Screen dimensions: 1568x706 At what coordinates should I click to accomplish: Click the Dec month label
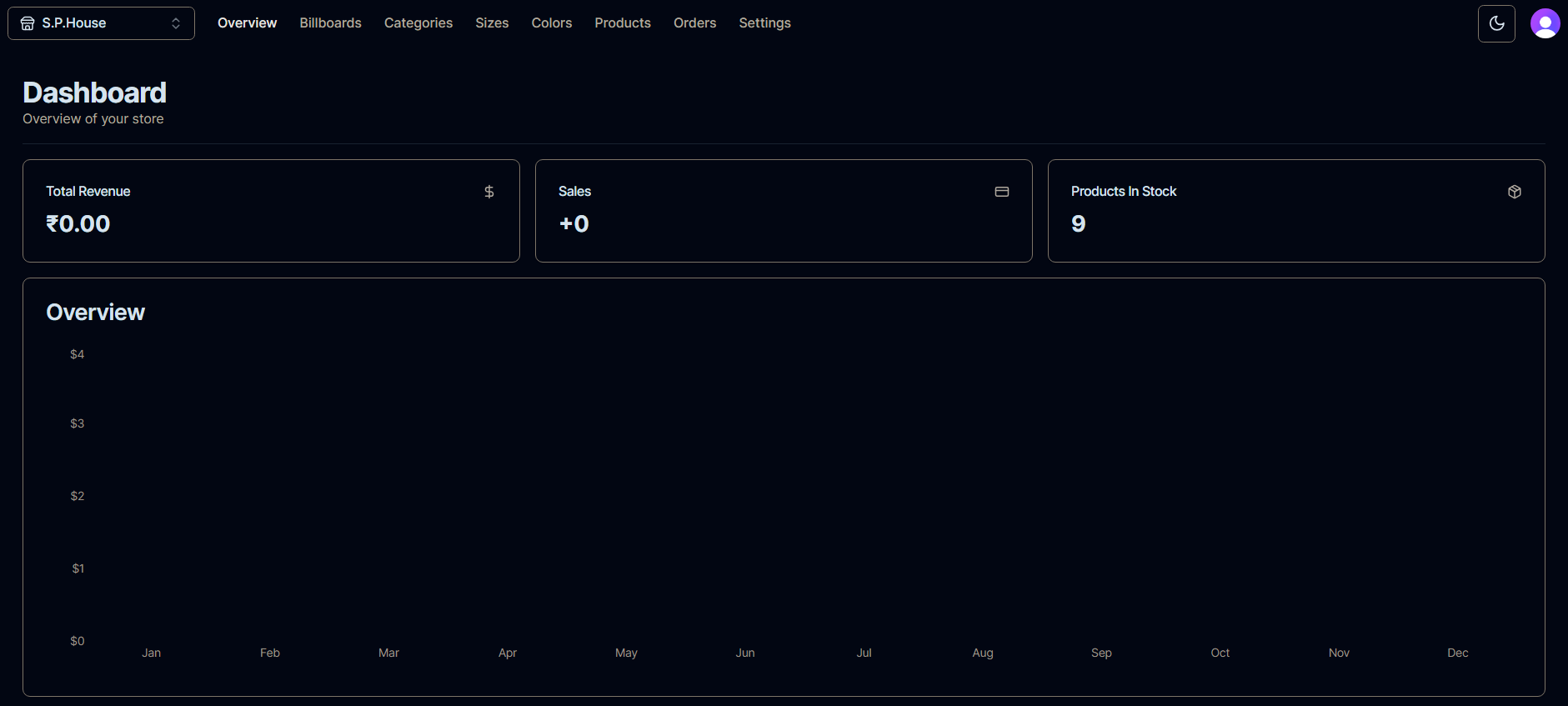[1458, 653]
